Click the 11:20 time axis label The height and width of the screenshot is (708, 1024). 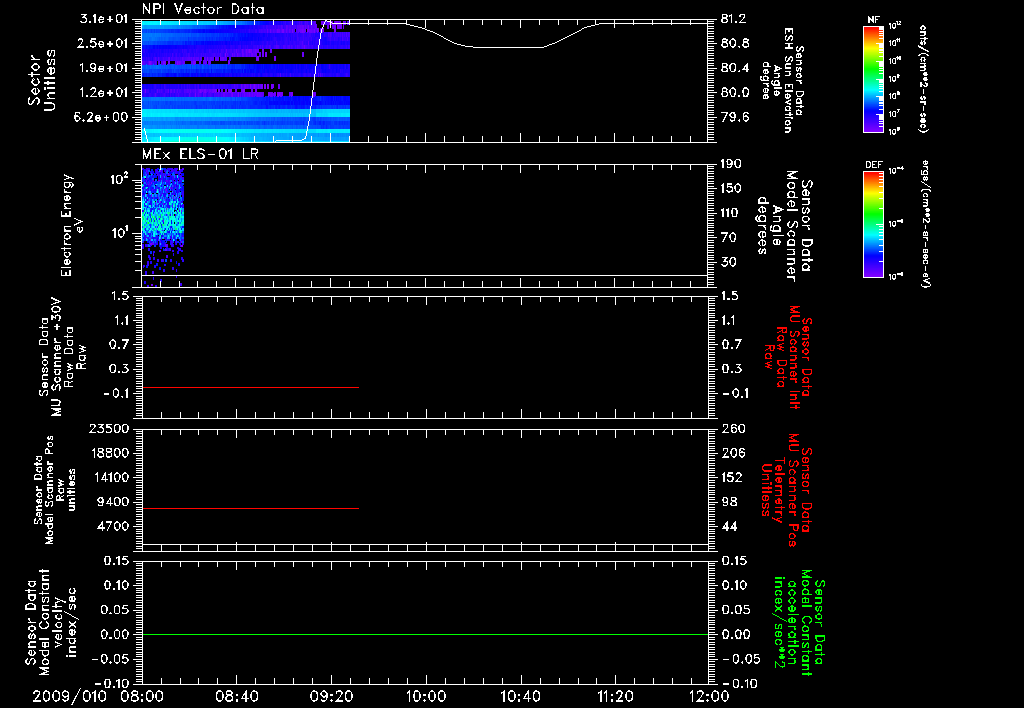coord(615,696)
